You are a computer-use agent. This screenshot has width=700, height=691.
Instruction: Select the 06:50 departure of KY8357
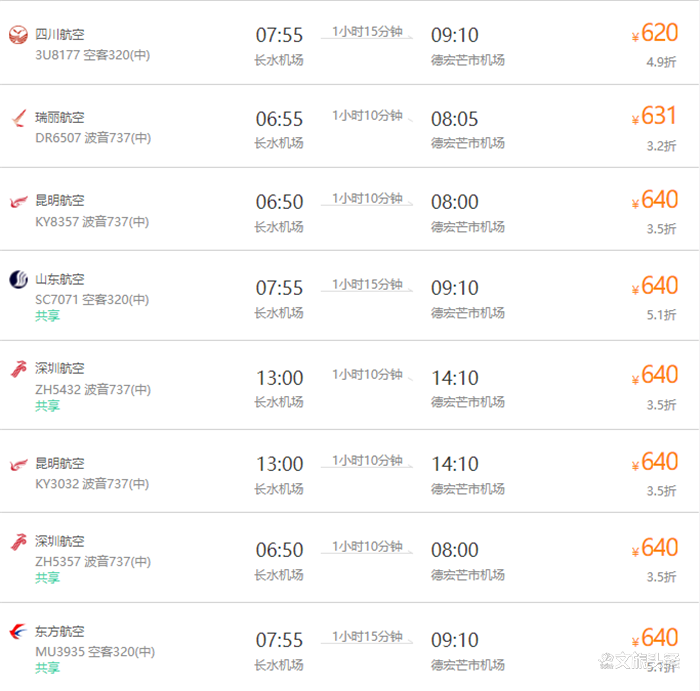tap(279, 202)
